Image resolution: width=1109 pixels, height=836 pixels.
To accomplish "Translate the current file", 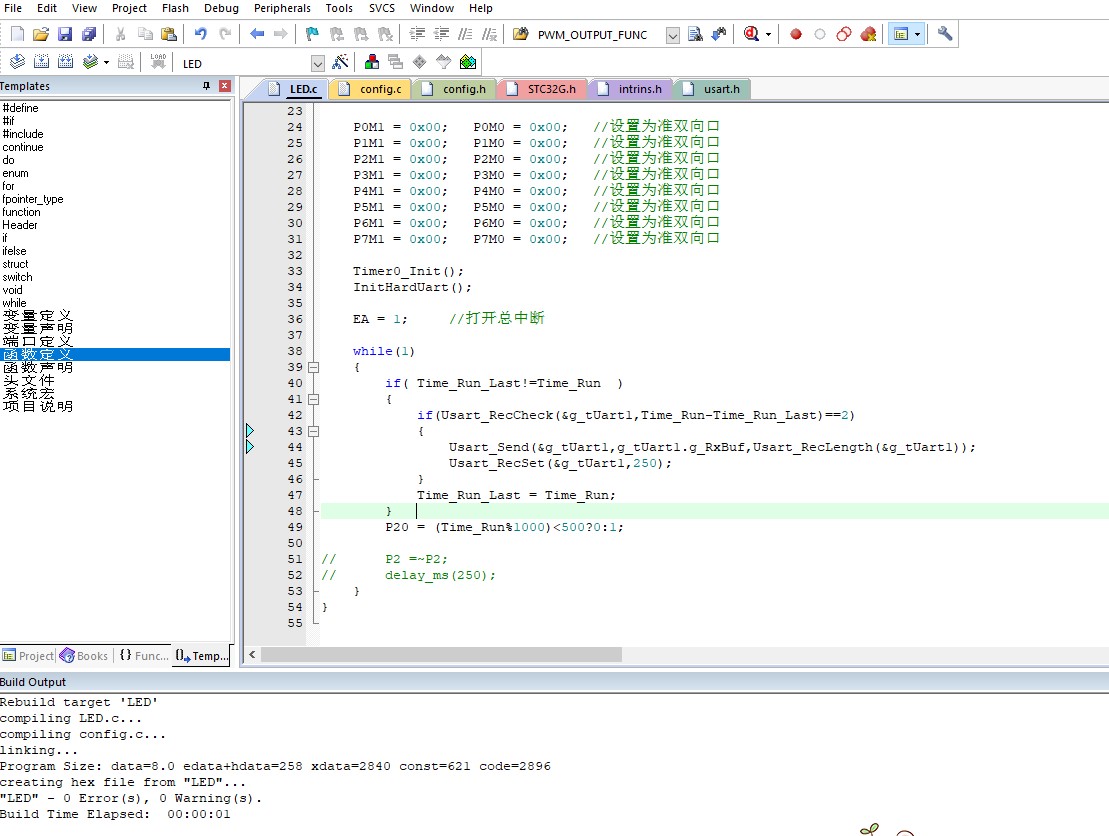I will (x=18, y=62).
